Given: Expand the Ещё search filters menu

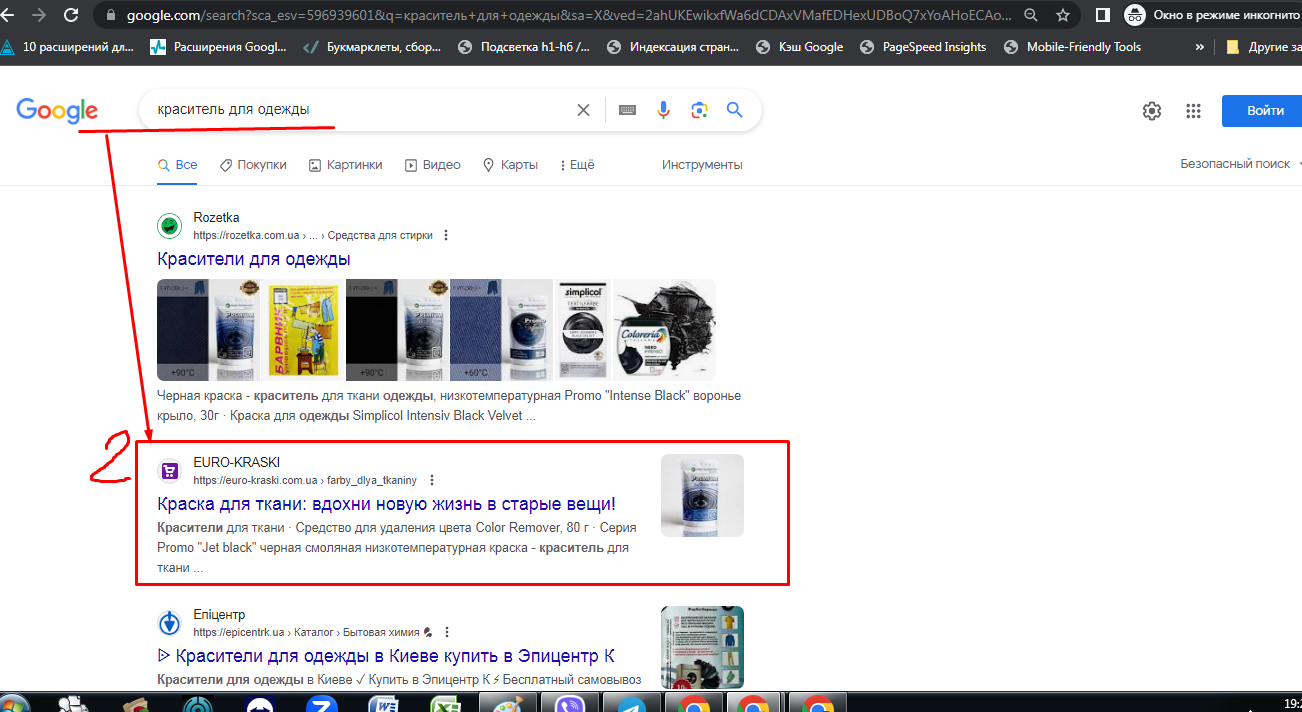Looking at the screenshot, I should coord(577,165).
